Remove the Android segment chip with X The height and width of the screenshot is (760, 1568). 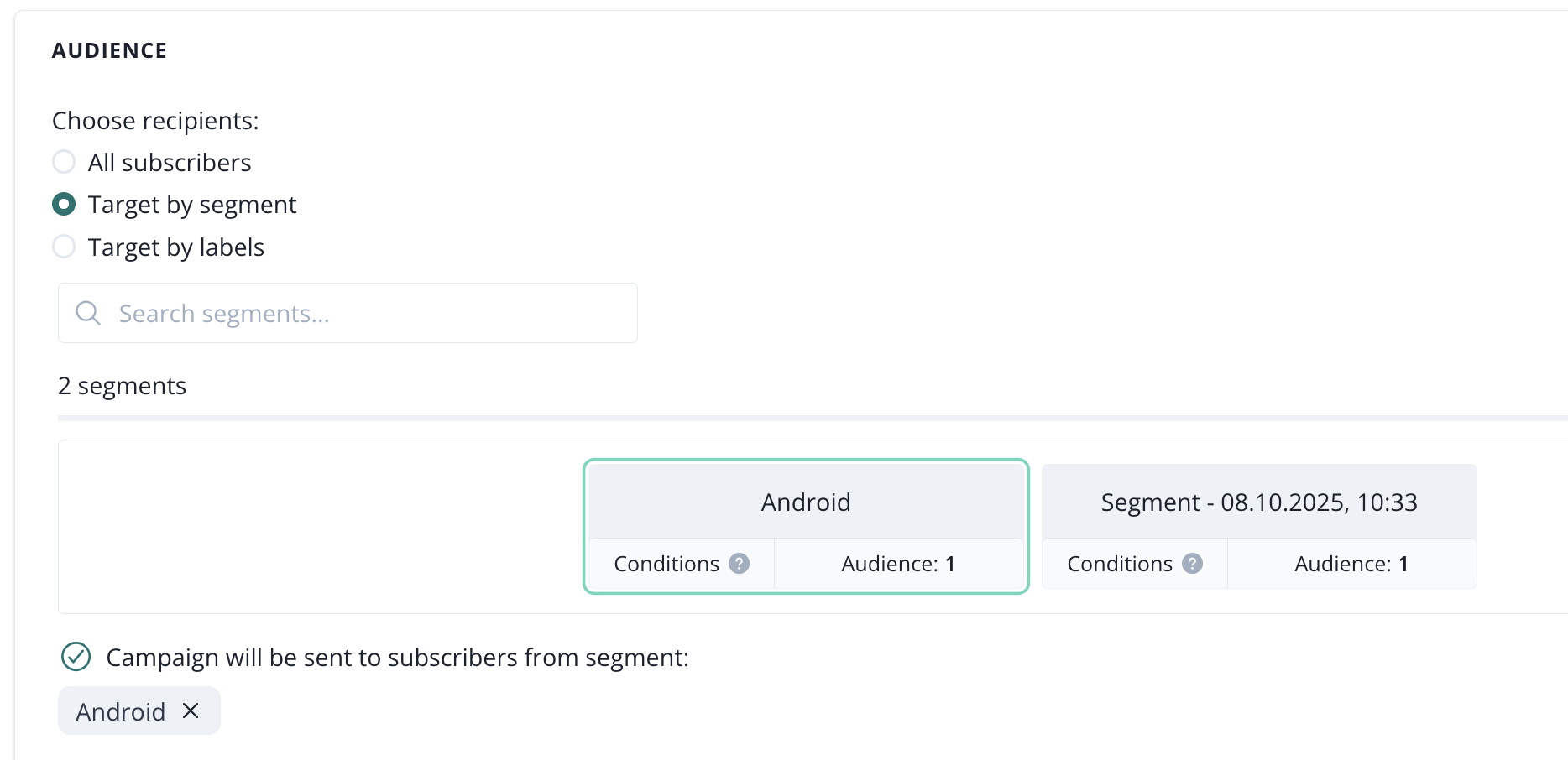tap(191, 711)
